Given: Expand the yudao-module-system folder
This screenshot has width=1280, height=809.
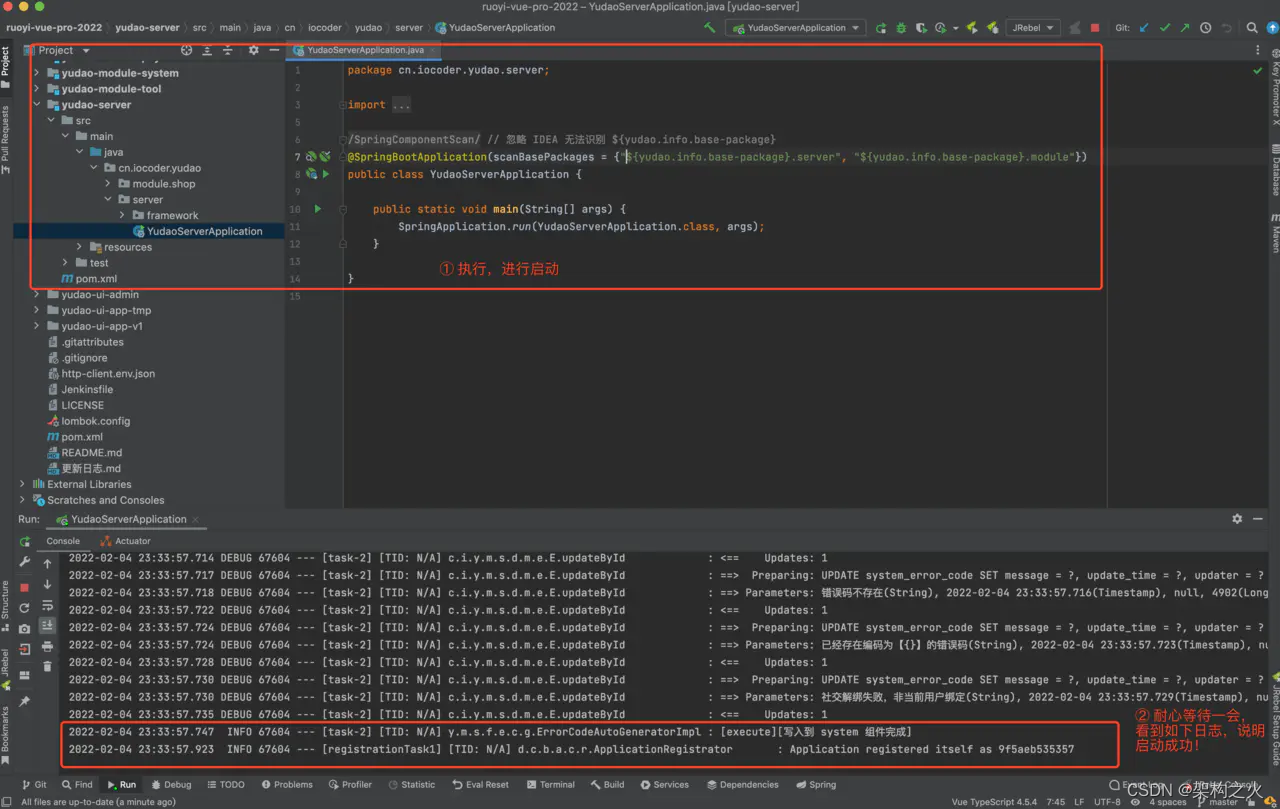Looking at the screenshot, I should pos(37,73).
